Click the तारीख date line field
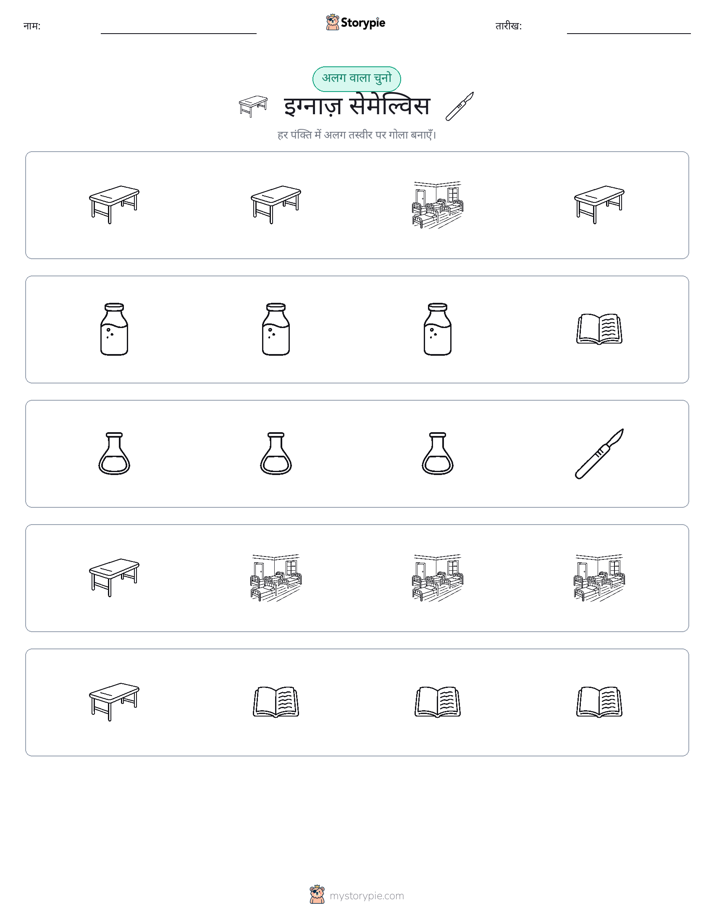This screenshot has width=714, height=924. 629,27
